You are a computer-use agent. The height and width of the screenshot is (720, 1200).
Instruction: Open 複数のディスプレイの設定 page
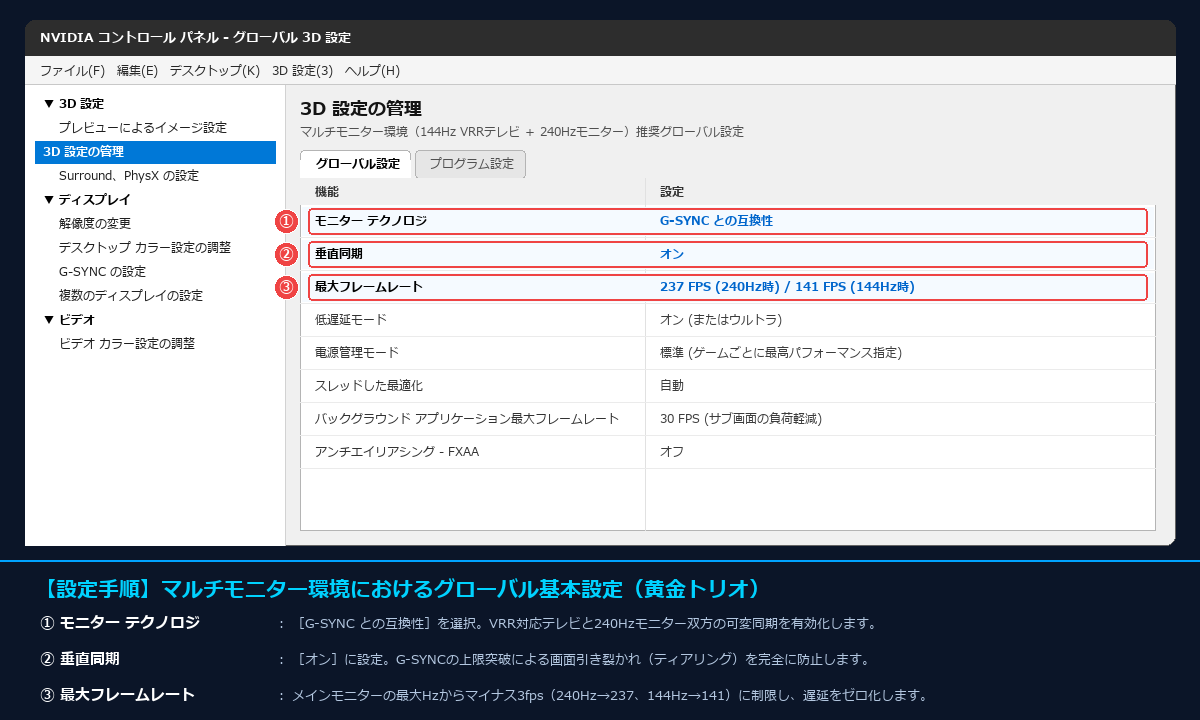click(x=131, y=296)
